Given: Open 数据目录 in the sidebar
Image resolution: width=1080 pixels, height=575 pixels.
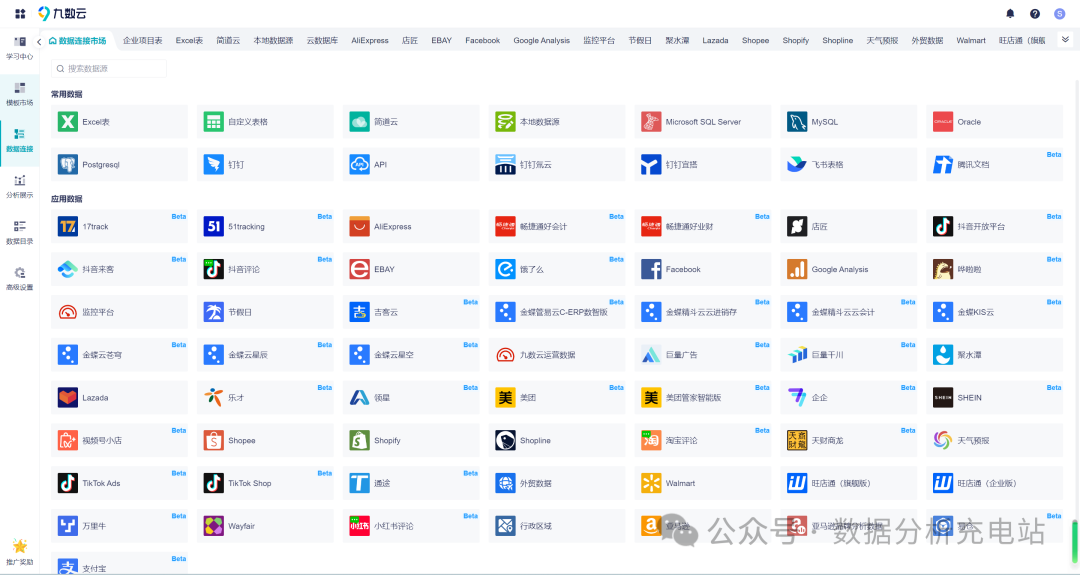Looking at the screenshot, I should click(x=19, y=233).
